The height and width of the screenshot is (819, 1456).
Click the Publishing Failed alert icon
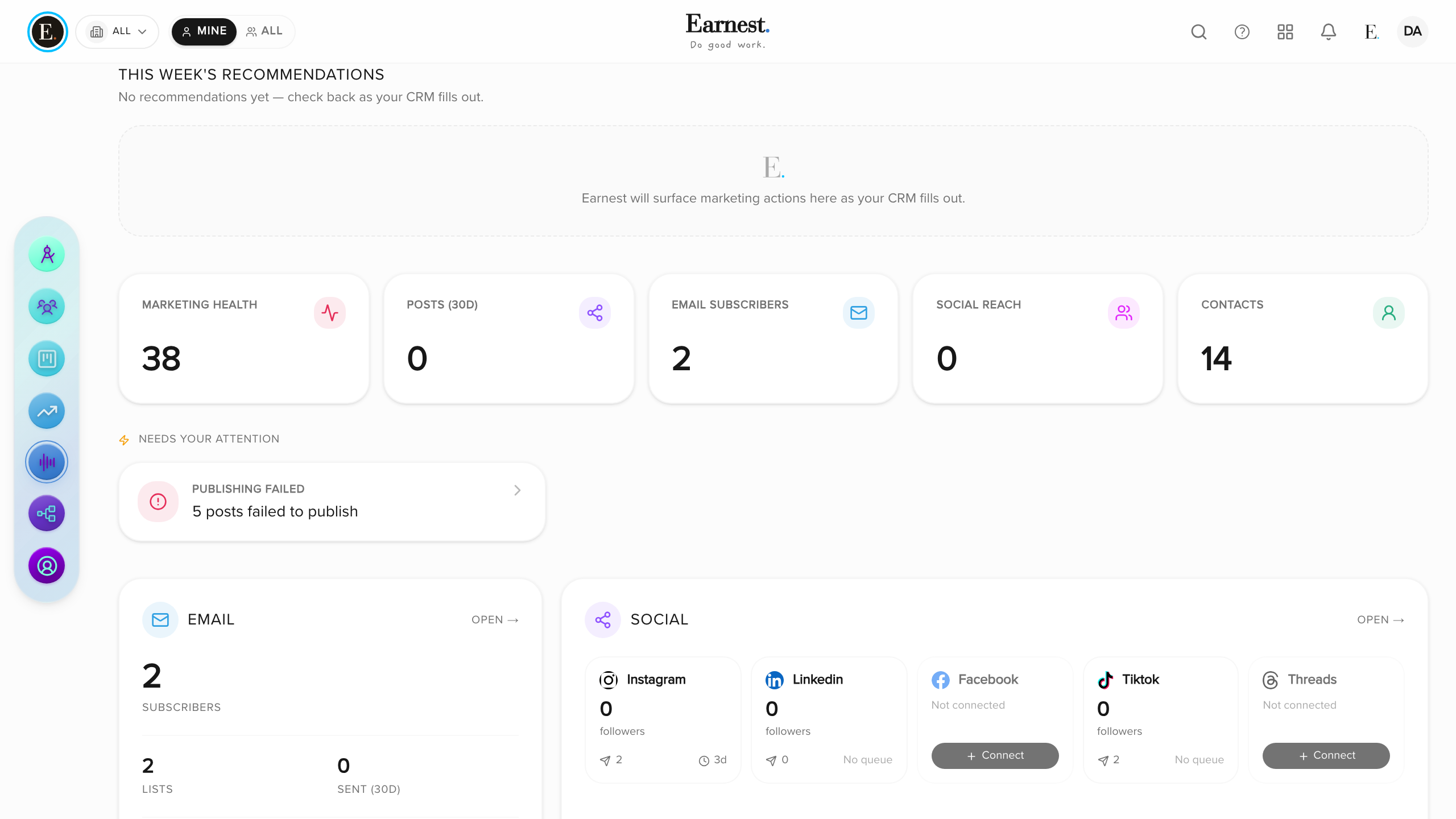[x=158, y=502]
